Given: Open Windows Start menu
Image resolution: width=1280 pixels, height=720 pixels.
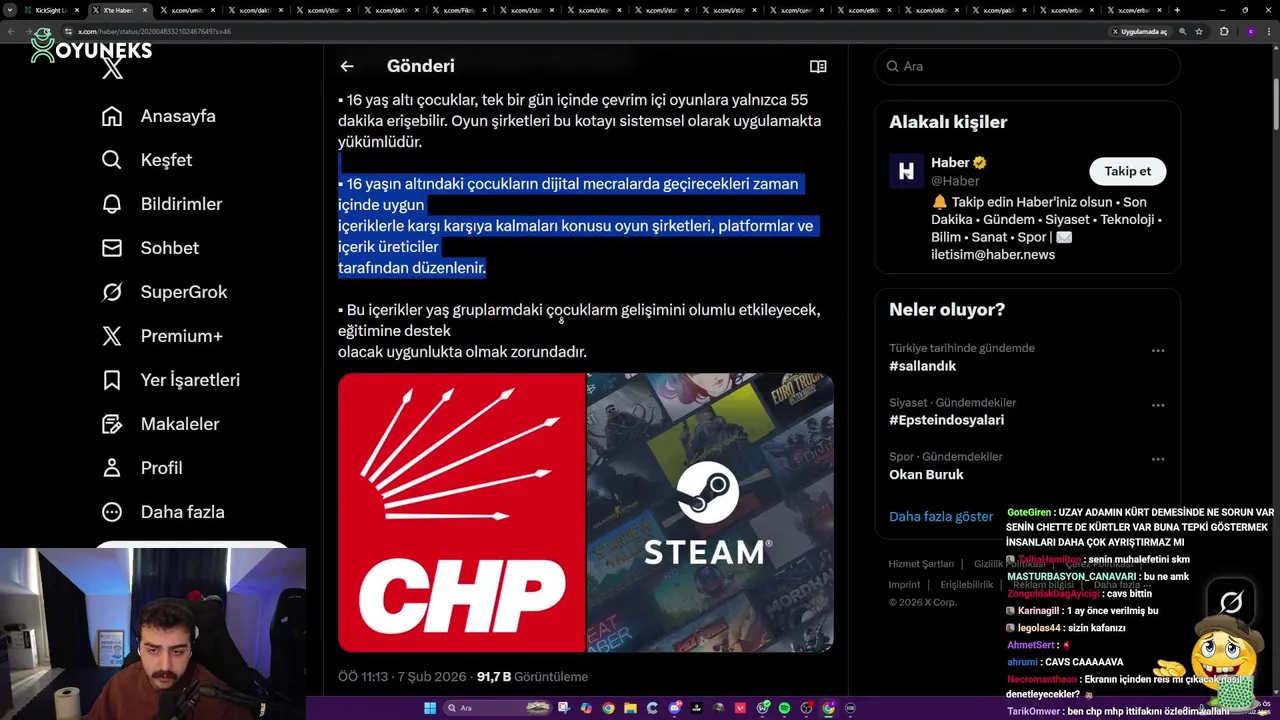Looking at the screenshot, I should [x=430, y=708].
